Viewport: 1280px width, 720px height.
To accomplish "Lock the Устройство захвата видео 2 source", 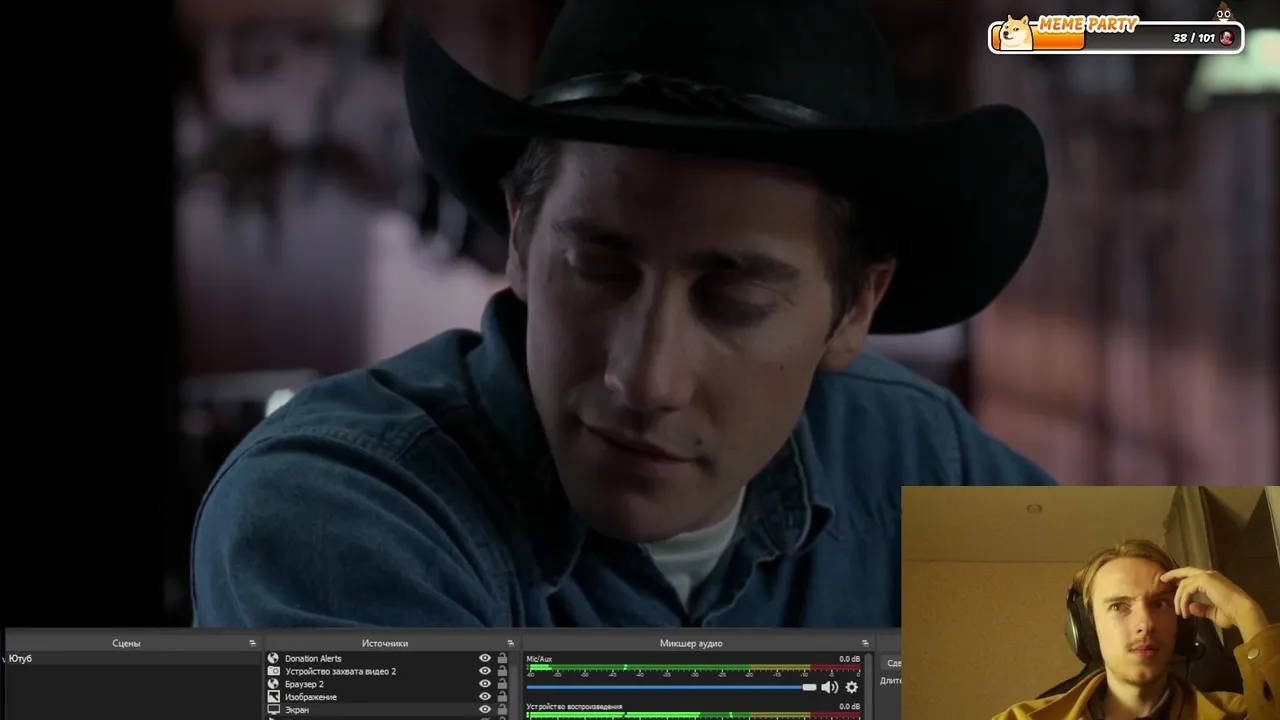I will [502, 671].
